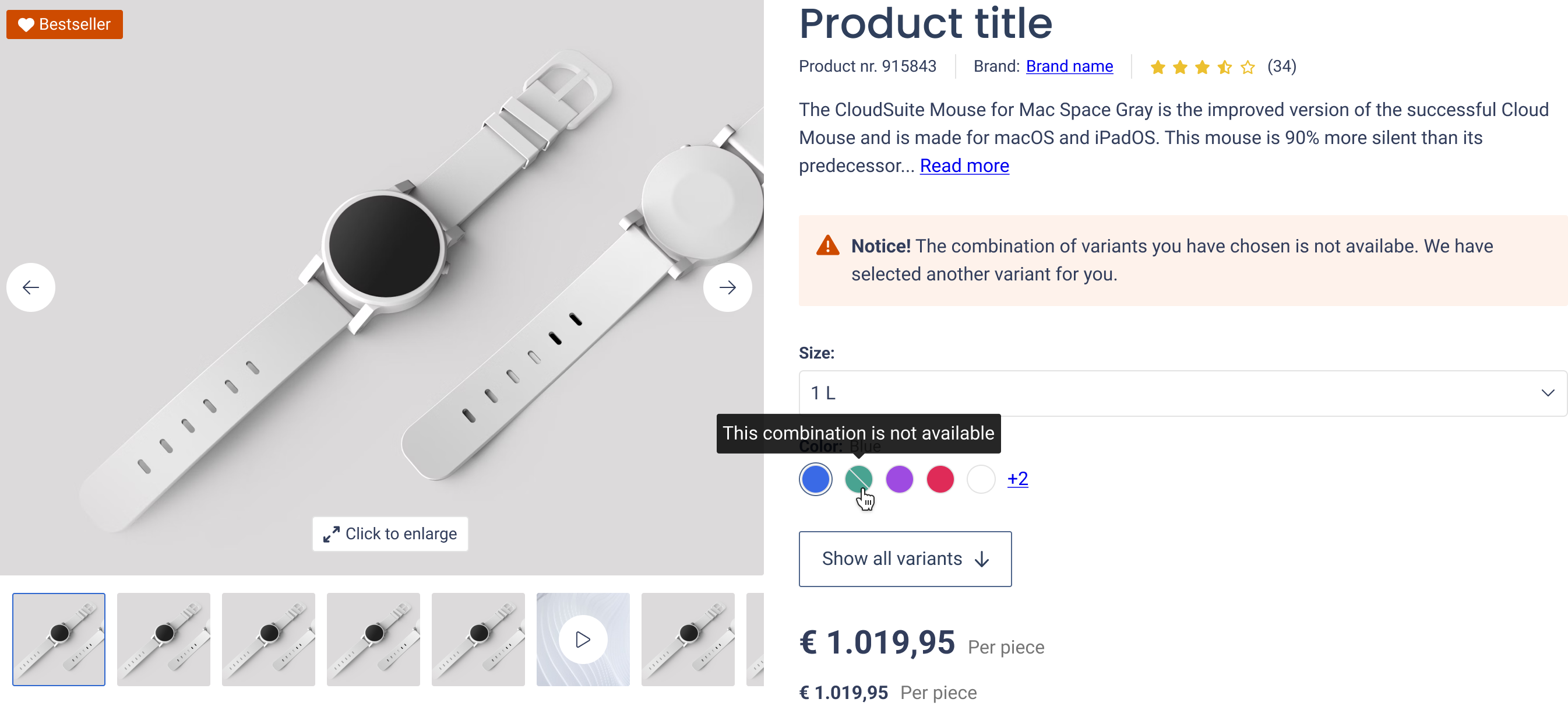Click the Bestseller heart badge
Image resolution: width=1568 pixels, height=713 pixels.
coord(65,24)
